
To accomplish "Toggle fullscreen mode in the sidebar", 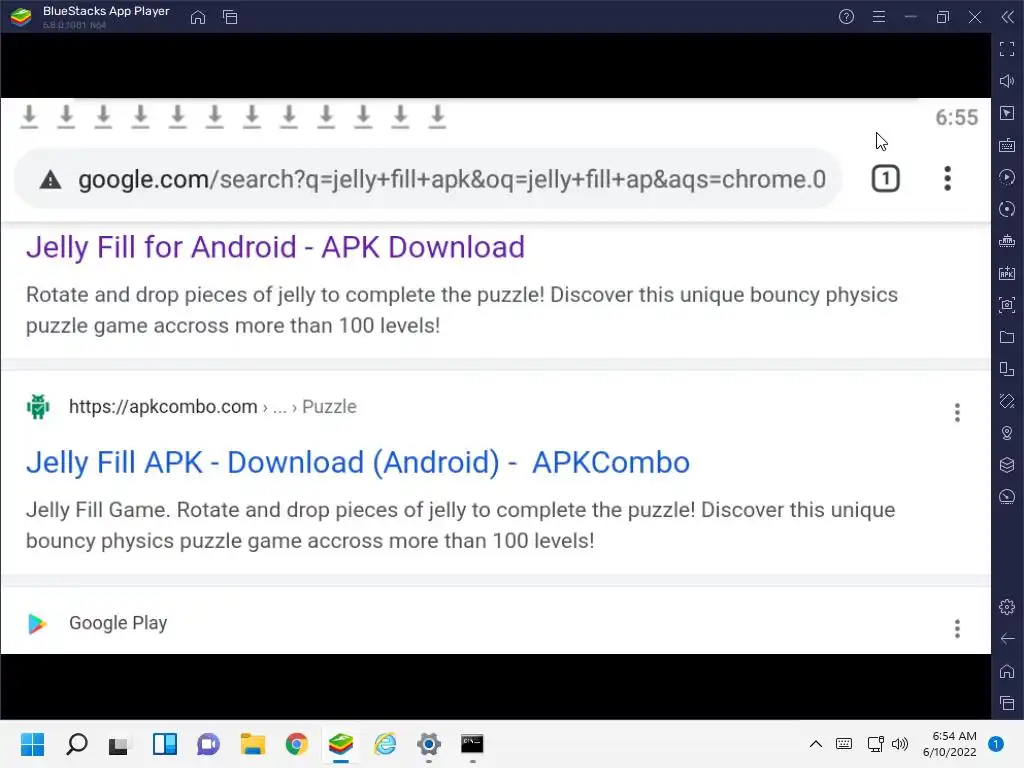I will tap(1007, 49).
